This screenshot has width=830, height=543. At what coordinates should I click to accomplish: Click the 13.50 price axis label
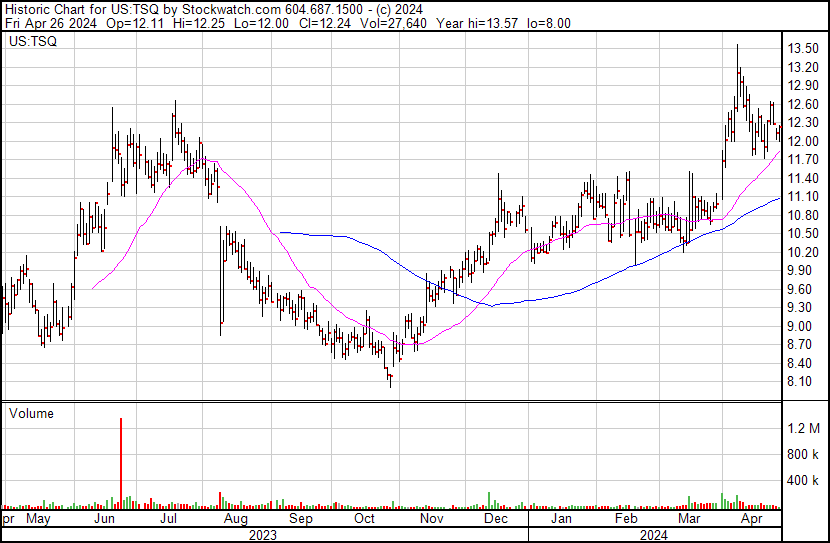[x=803, y=49]
